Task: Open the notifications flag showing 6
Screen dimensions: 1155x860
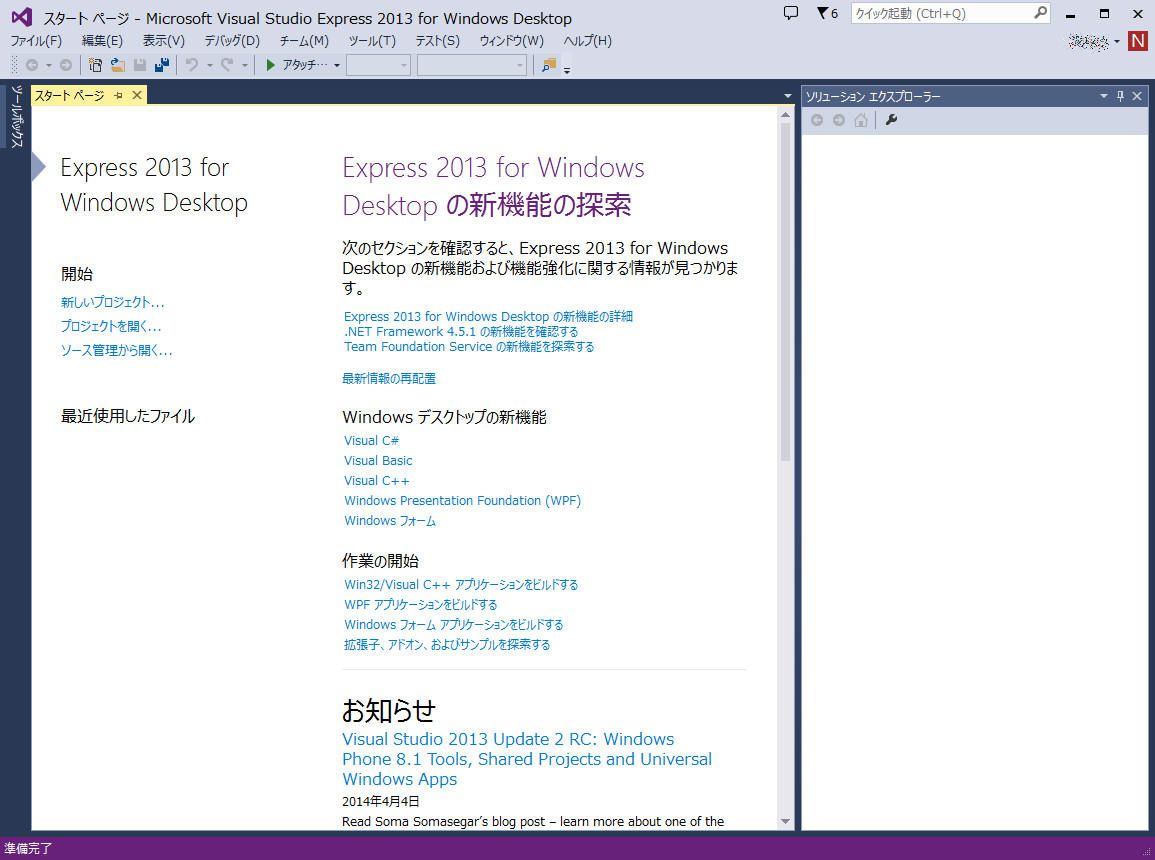Action: click(827, 13)
